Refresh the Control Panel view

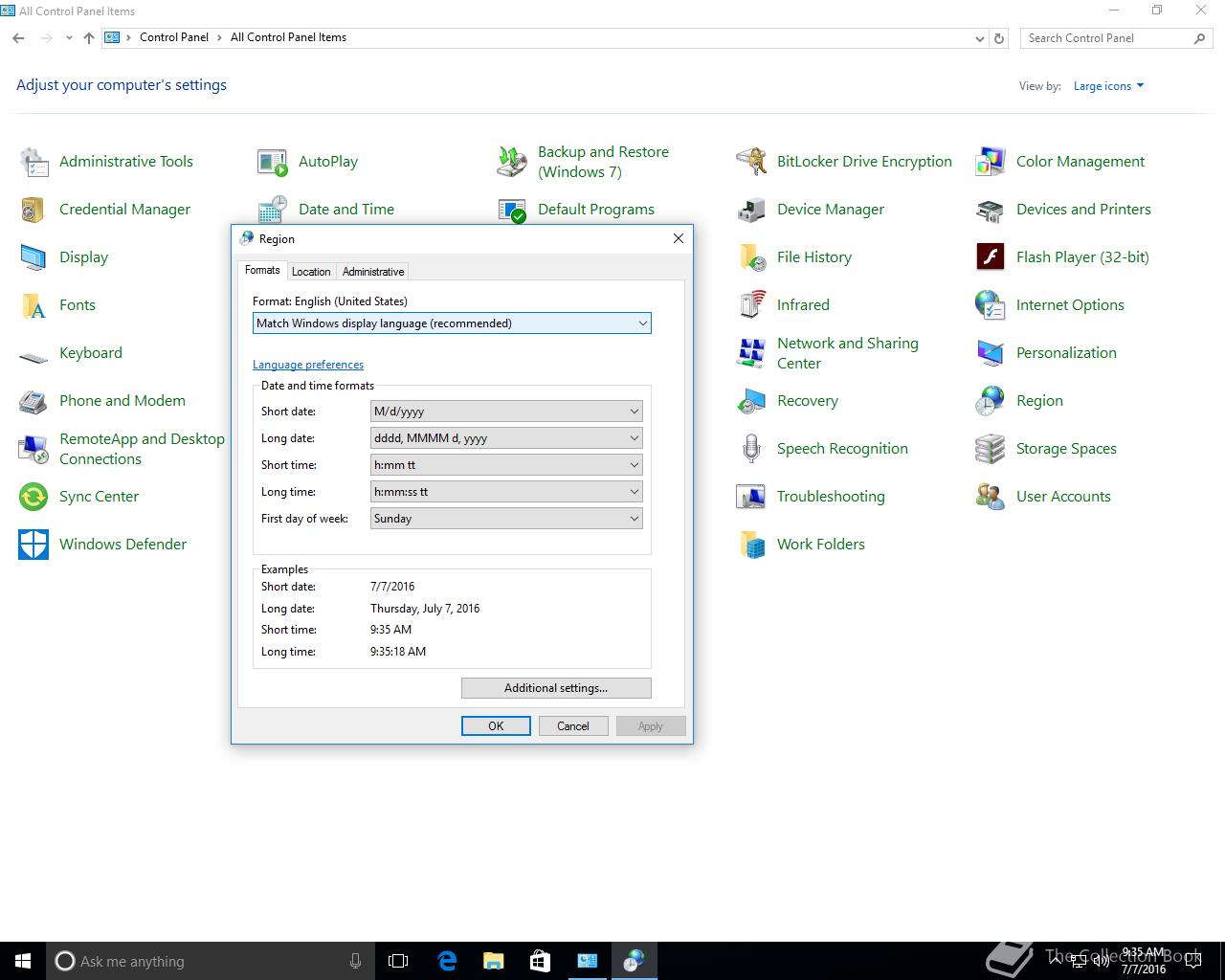pyautogui.click(x=999, y=38)
